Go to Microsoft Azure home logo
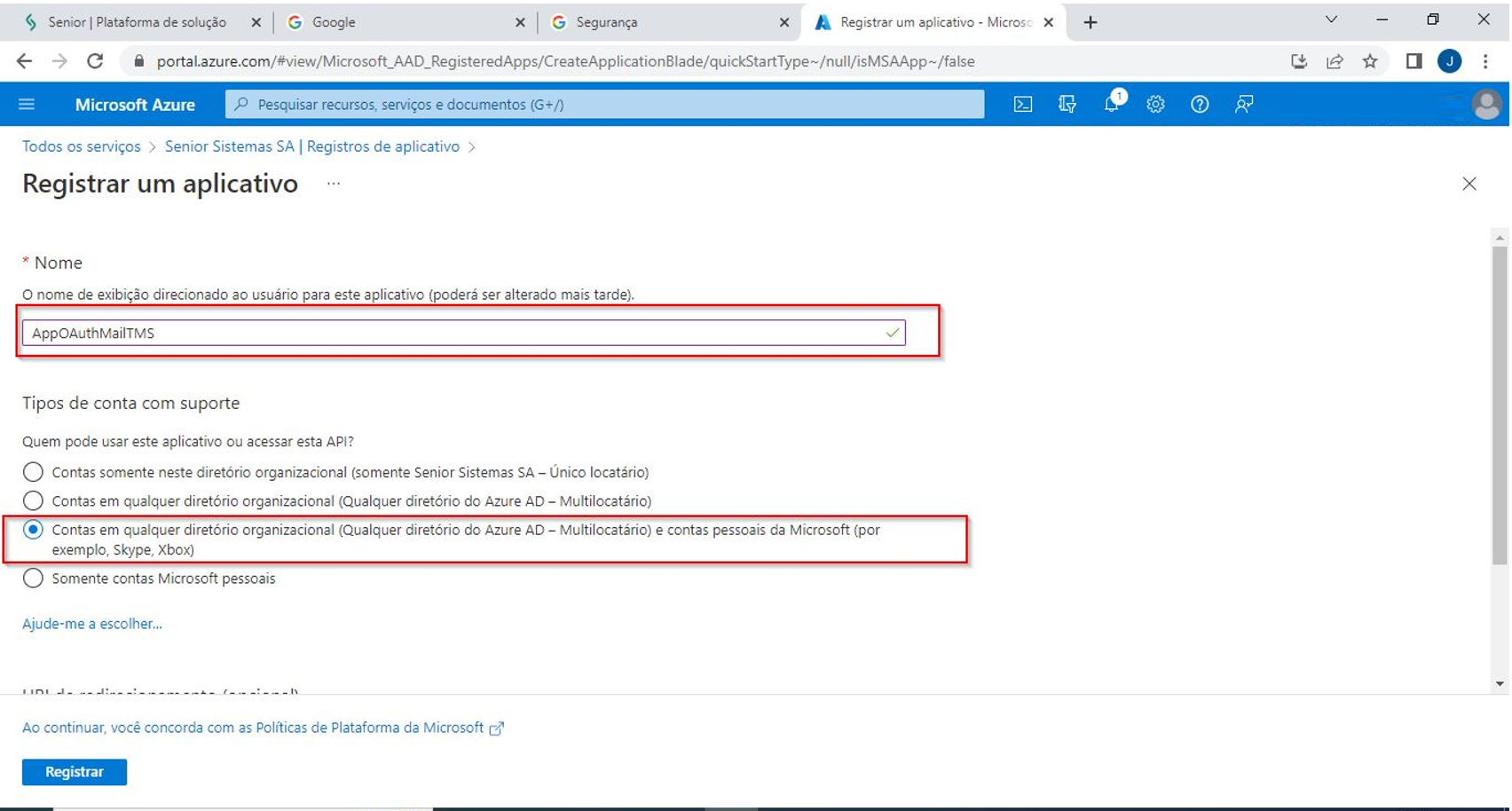This screenshot has height=811, width=1512. pos(135,105)
